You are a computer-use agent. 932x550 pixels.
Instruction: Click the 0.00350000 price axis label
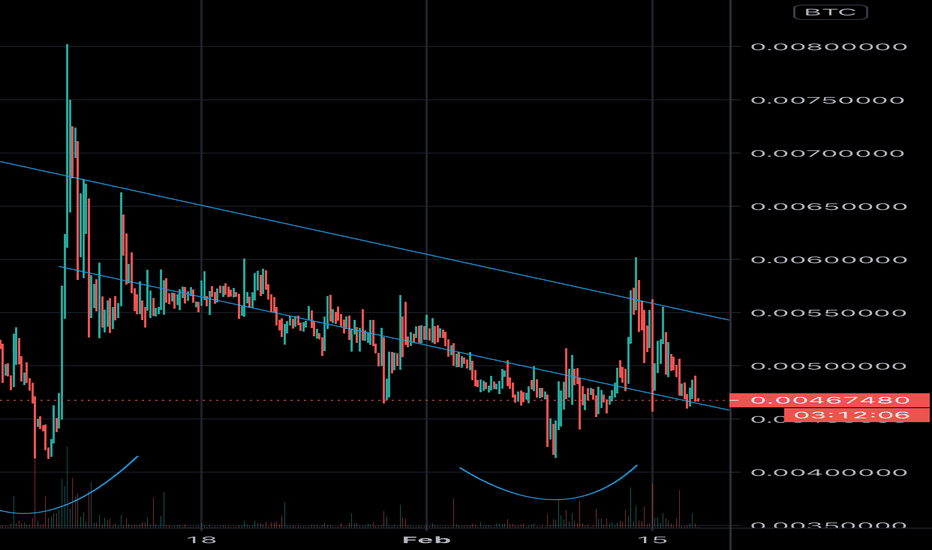[x=829, y=525]
